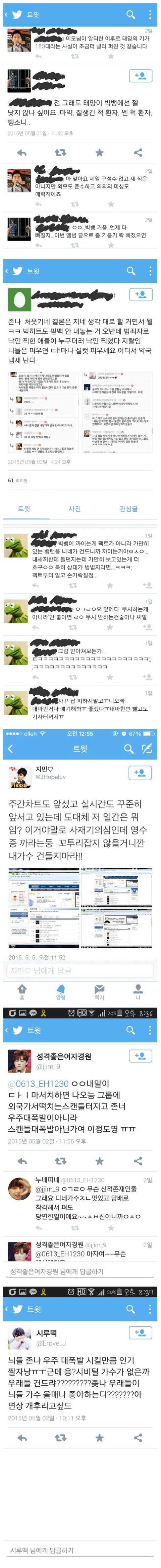Open overflow menu above the 시루떡 tweet
The width and height of the screenshot is (161, 1568).
pos(150,1309)
